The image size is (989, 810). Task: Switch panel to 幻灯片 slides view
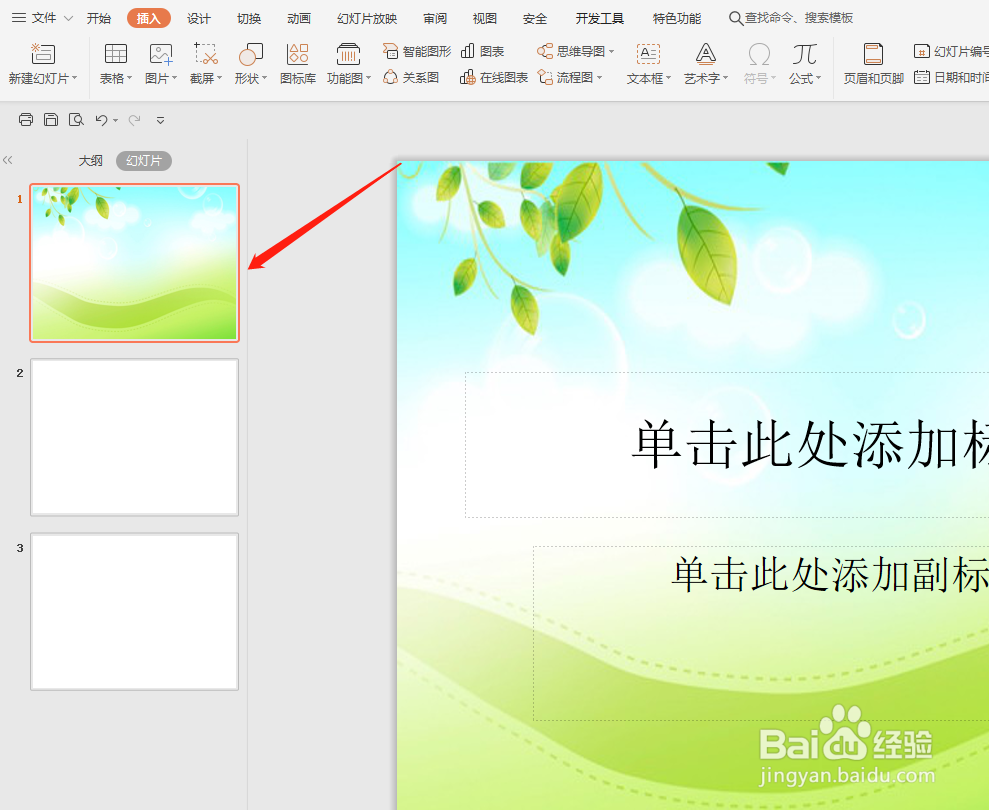tap(144, 161)
